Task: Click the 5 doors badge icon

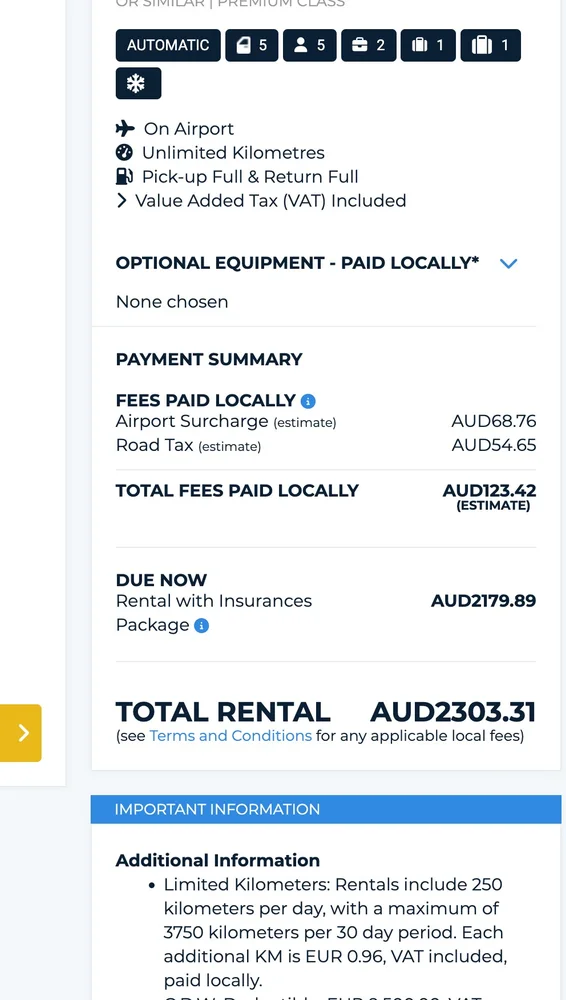Action: (251, 45)
